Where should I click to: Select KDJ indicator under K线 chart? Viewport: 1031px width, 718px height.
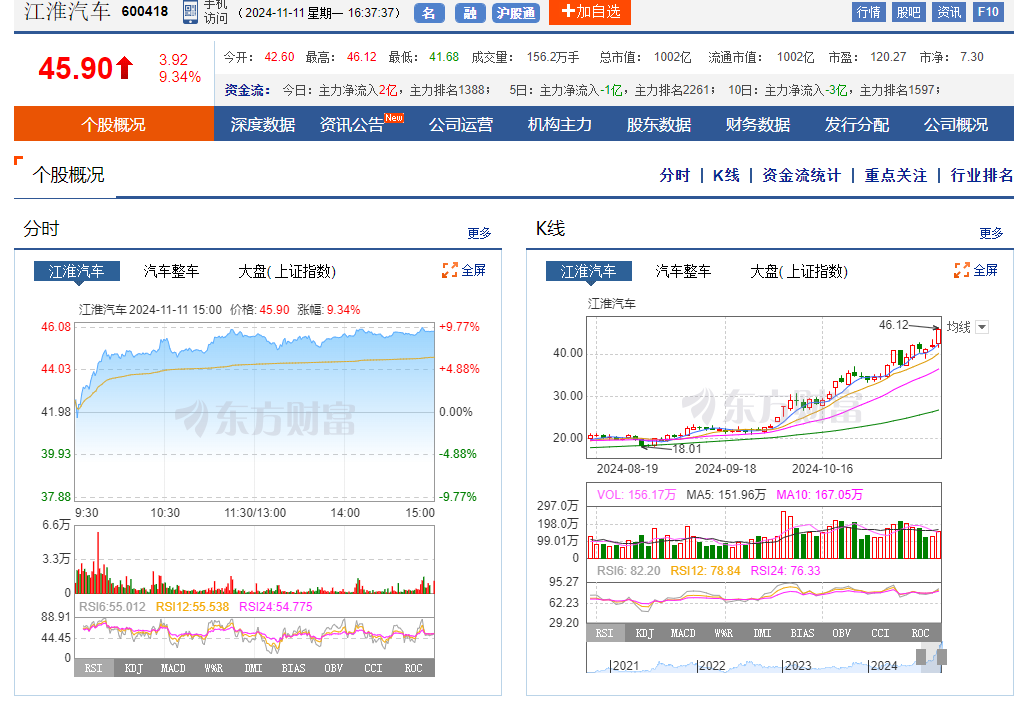(644, 633)
